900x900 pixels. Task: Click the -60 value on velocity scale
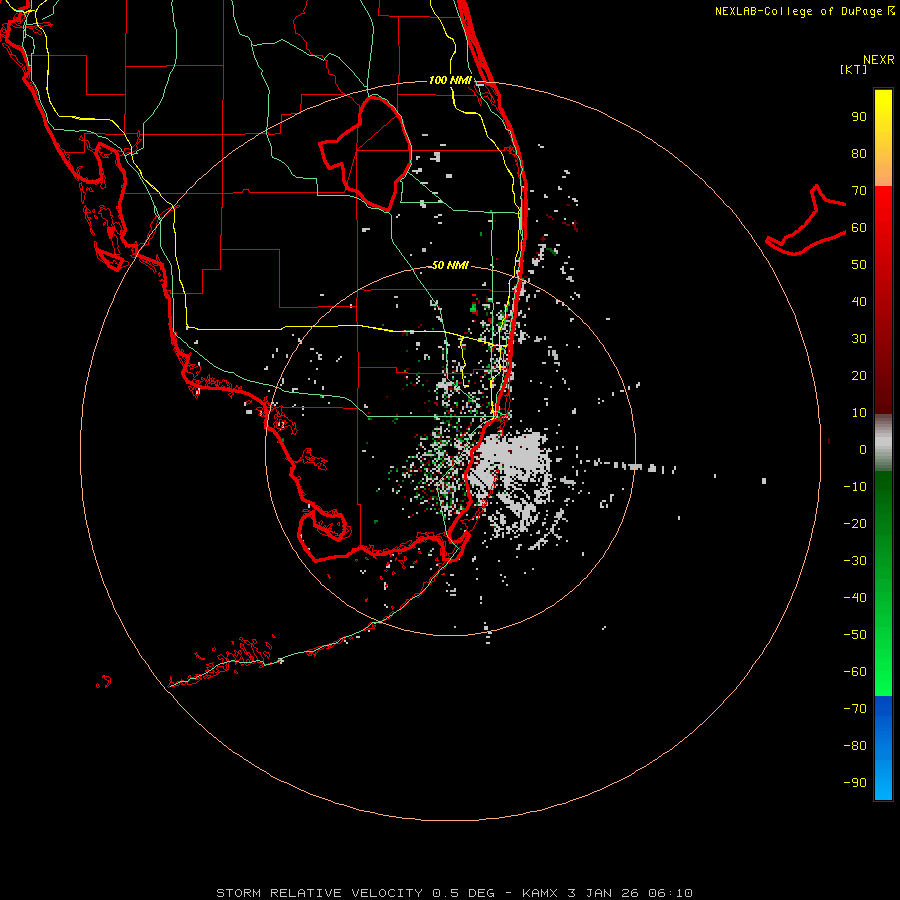[x=855, y=672]
